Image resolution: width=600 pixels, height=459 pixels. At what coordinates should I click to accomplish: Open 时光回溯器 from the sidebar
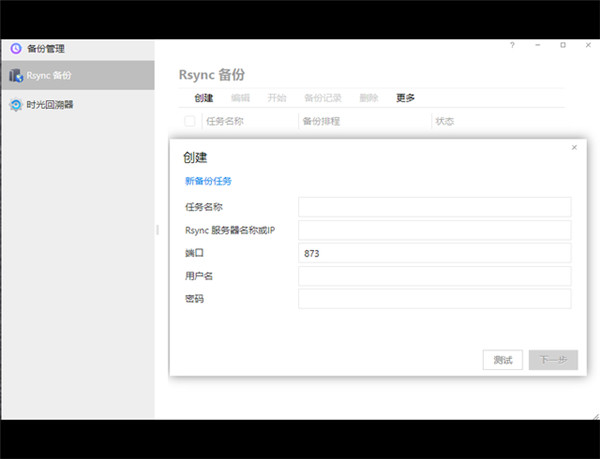tap(50, 104)
